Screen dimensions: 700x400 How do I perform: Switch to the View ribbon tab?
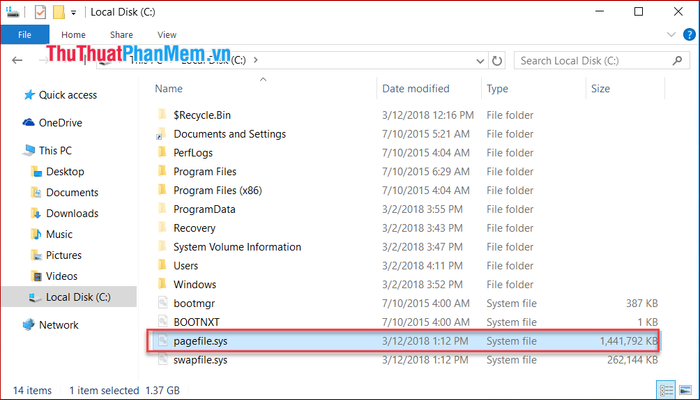point(167,34)
